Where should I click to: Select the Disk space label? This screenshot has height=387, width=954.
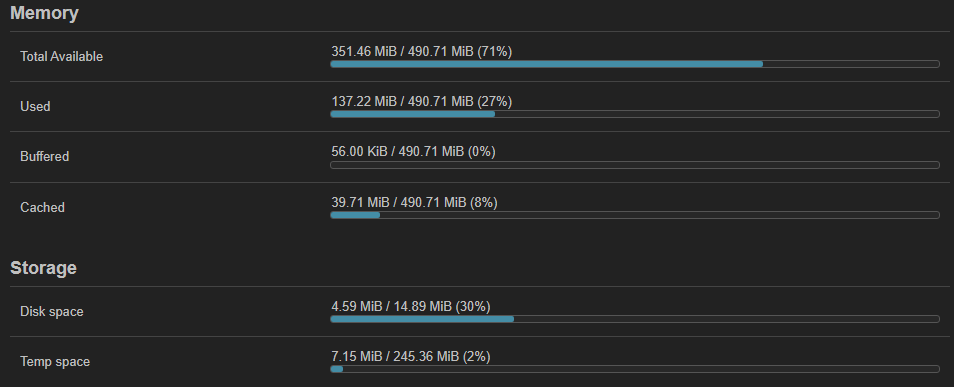[52, 312]
